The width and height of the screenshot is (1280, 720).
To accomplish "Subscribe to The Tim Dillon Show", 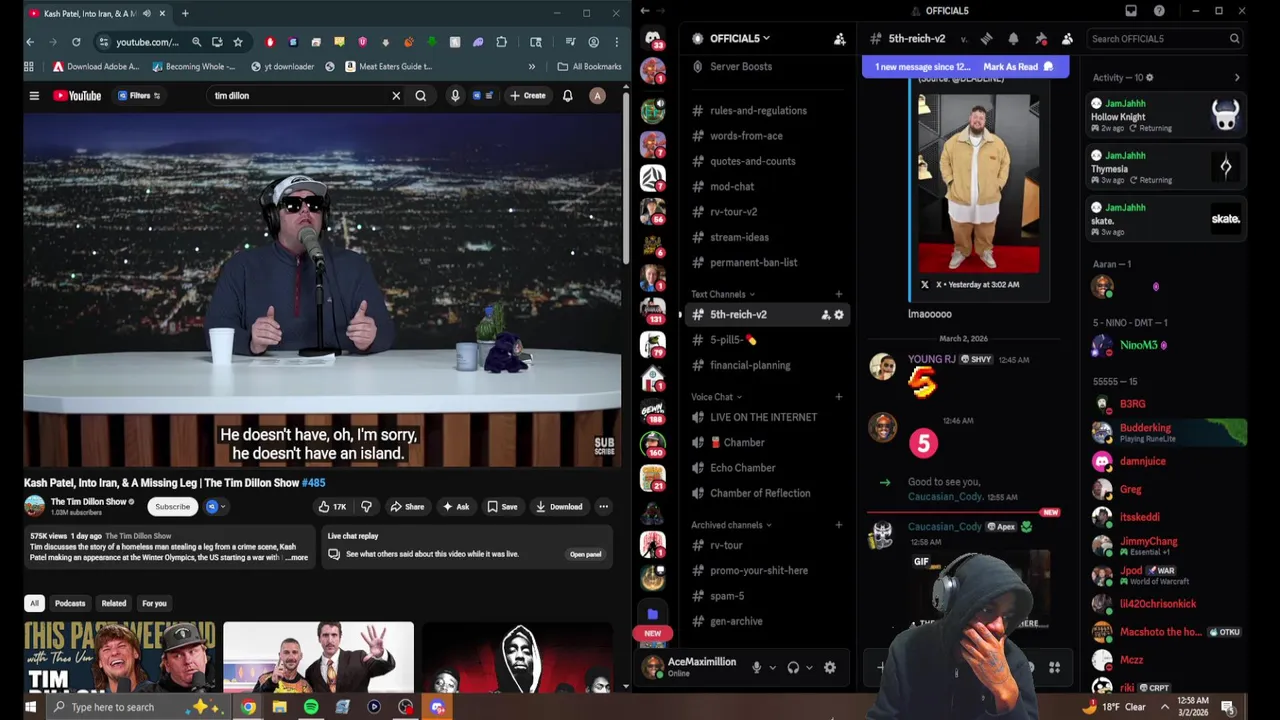I will (172, 507).
